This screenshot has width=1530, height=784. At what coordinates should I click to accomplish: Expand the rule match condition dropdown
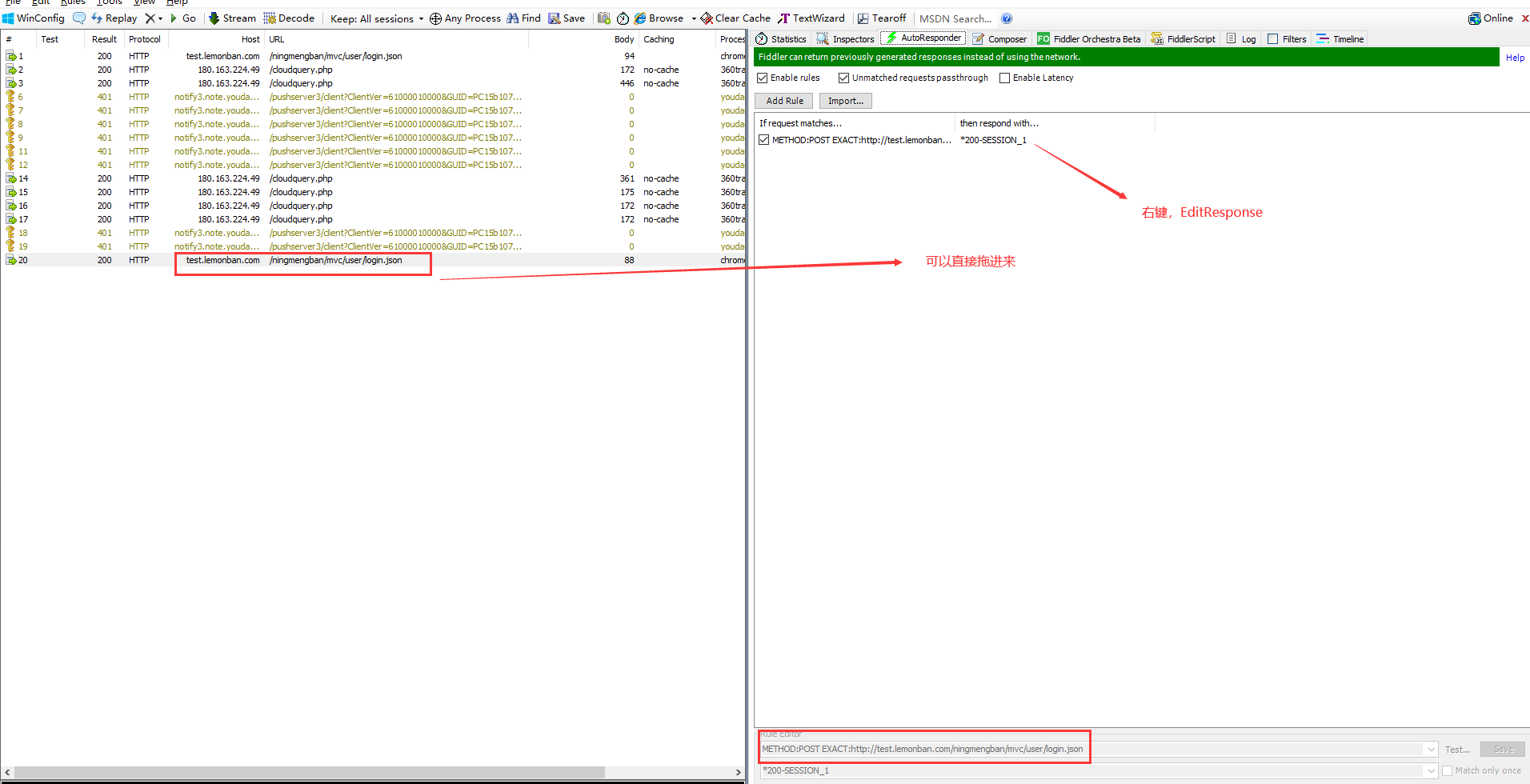click(x=1431, y=750)
